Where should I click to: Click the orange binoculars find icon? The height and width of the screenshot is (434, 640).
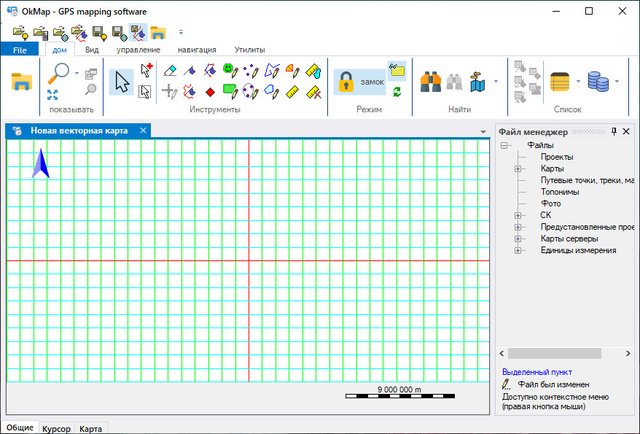[x=431, y=82]
